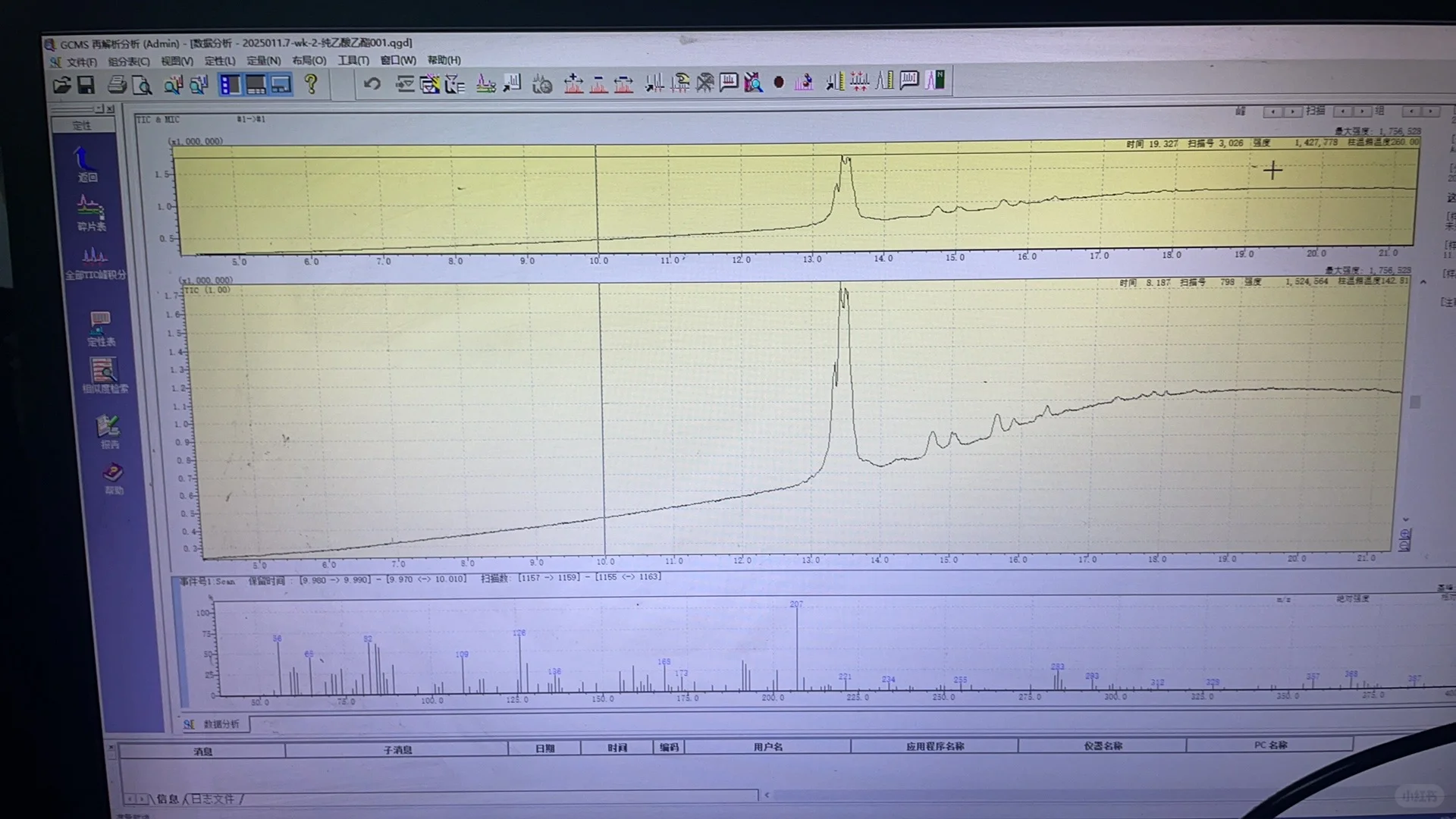Step to previous scan with 扫描 left arrow

click(1342, 111)
